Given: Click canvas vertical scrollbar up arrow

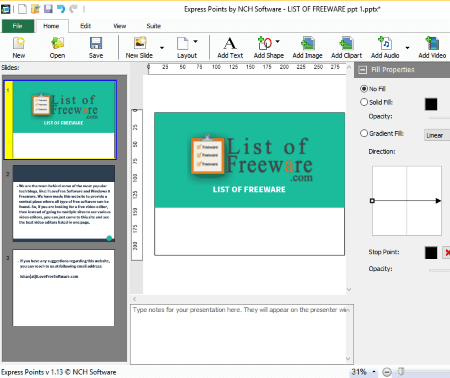Looking at the screenshot, I should pos(349,67).
